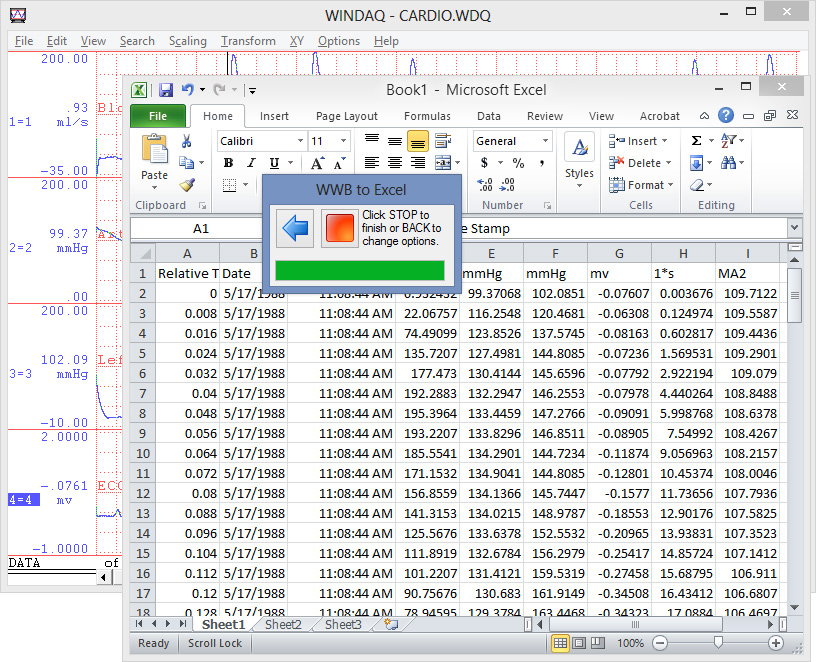Viewport: 816px width, 662px height.
Task: Click the Clear eraser icon
Action: [697, 185]
